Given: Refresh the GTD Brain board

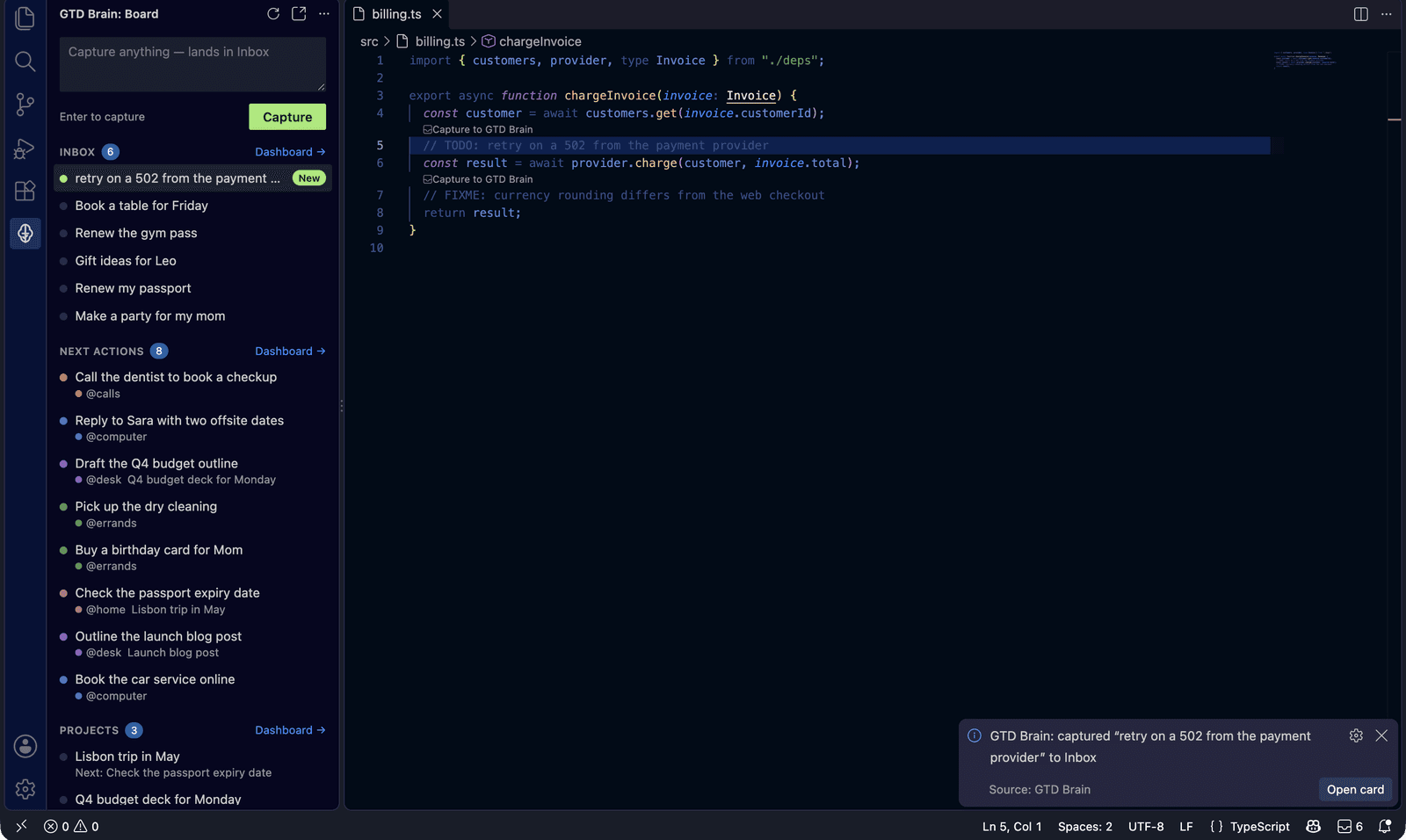Looking at the screenshot, I should pos(273,14).
